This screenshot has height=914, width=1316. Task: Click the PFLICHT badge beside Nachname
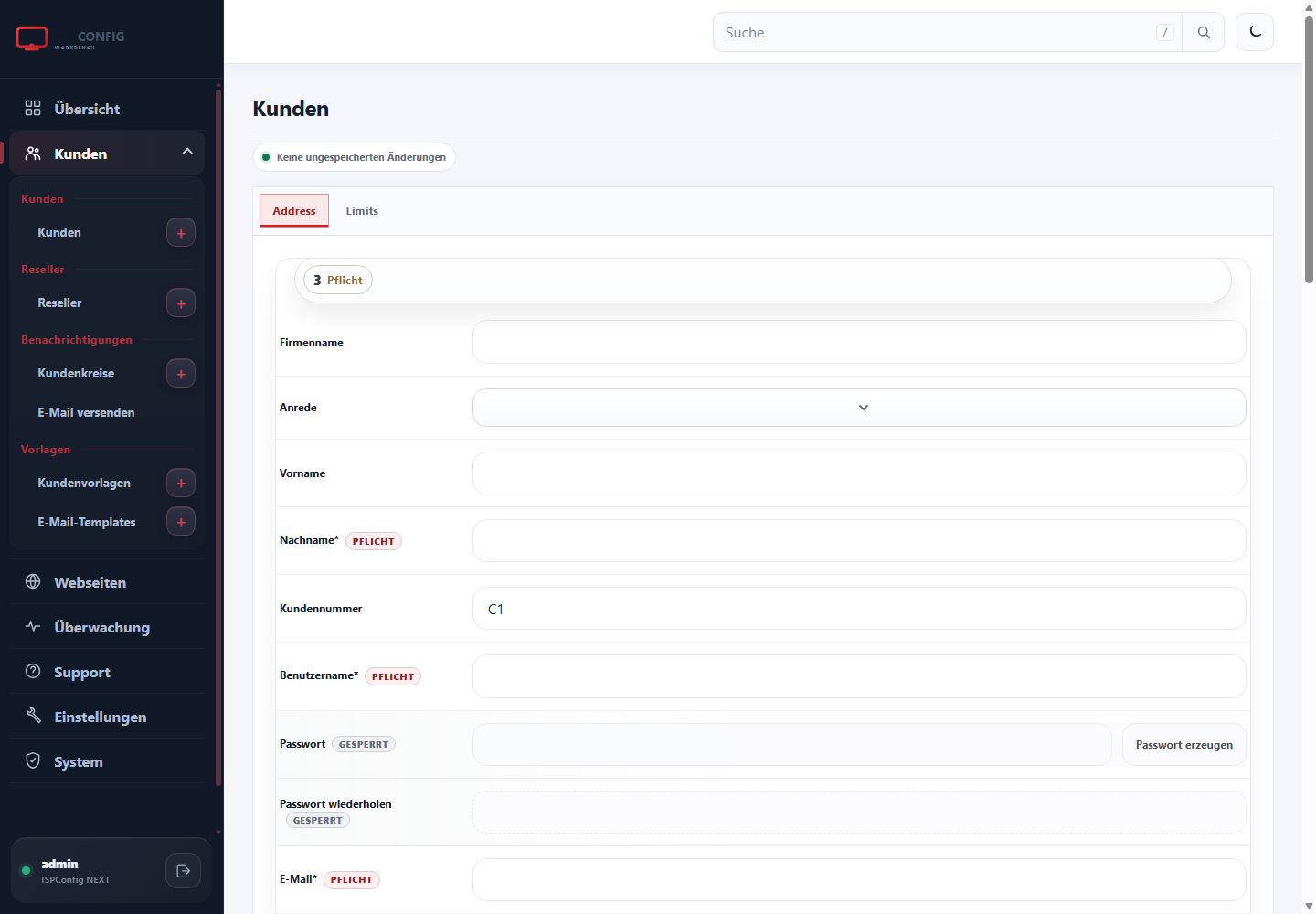374,541
